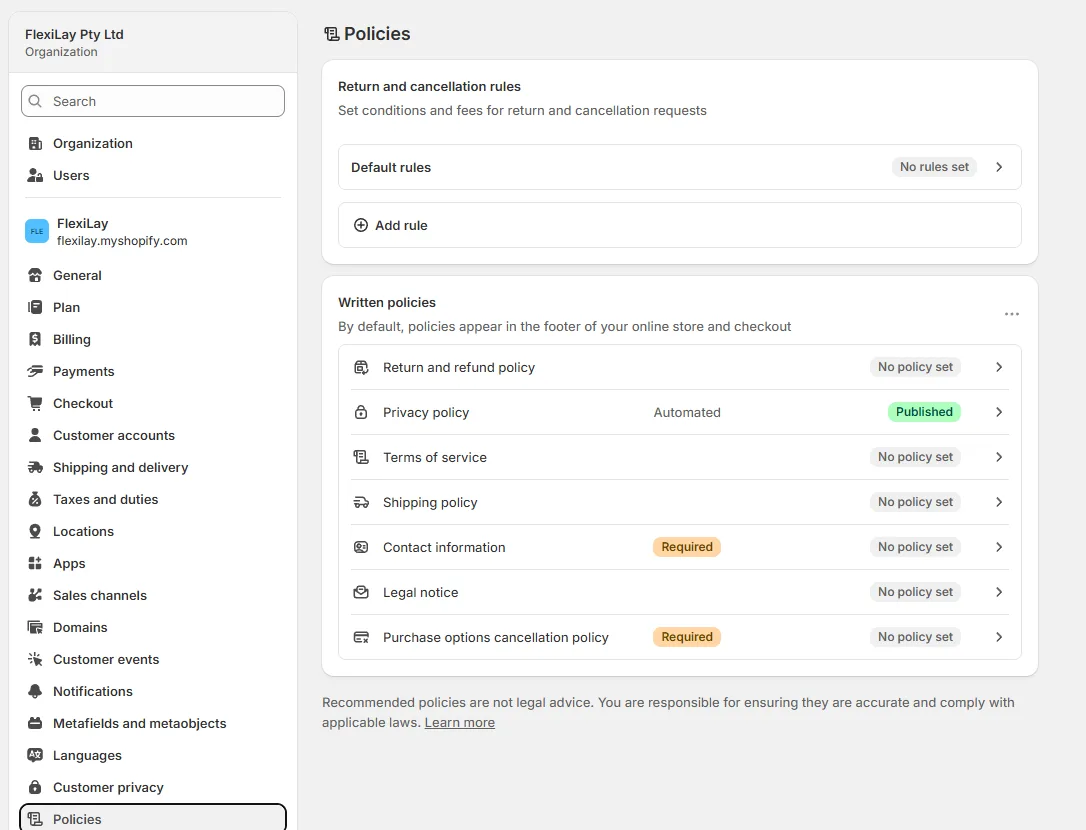Open Metafields and metaobjects settings
The width and height of the screenshot is (1086, 830).
(x=152, y=723)
